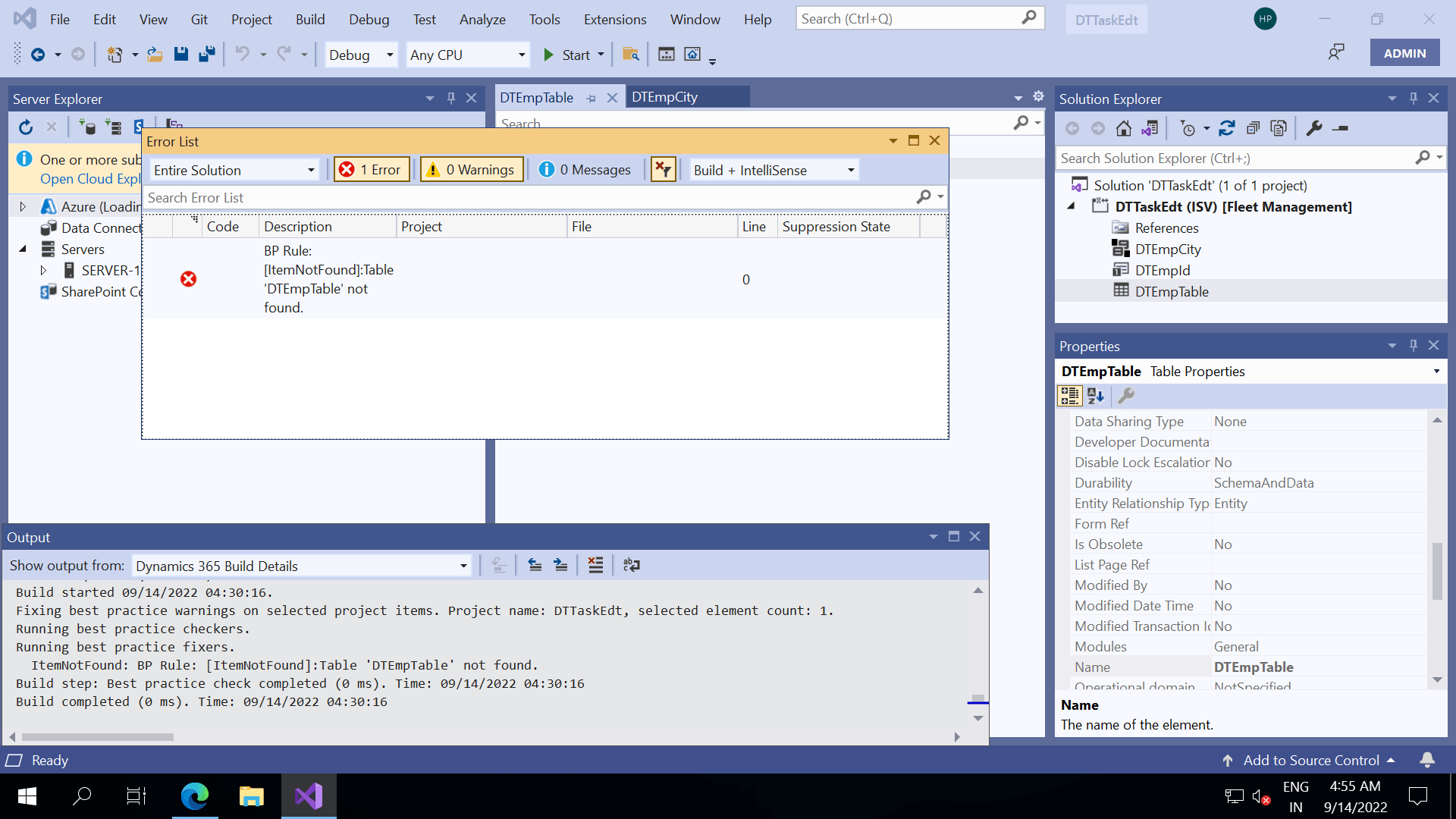
Task: Click the HP account avatar
Action: pyautogui.click(x=1265, y=19)
